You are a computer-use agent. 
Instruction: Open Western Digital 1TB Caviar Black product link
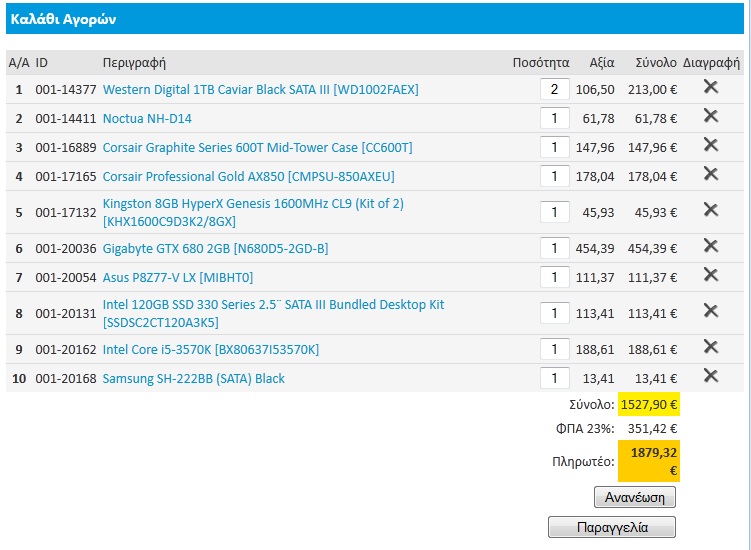tap(261, 90)
